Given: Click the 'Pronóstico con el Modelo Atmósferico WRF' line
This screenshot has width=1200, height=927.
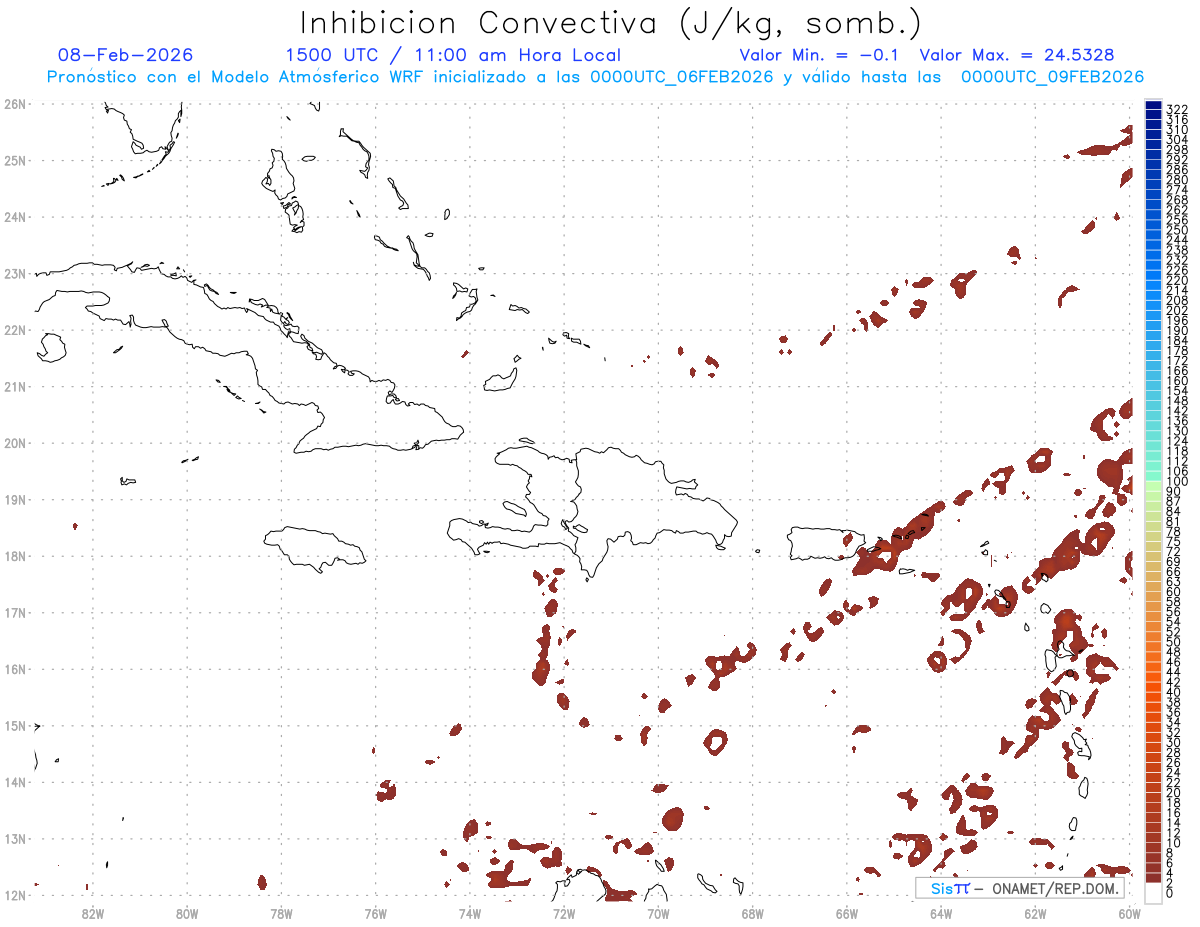Looking at the screenshot, I should tap(595, 77).
